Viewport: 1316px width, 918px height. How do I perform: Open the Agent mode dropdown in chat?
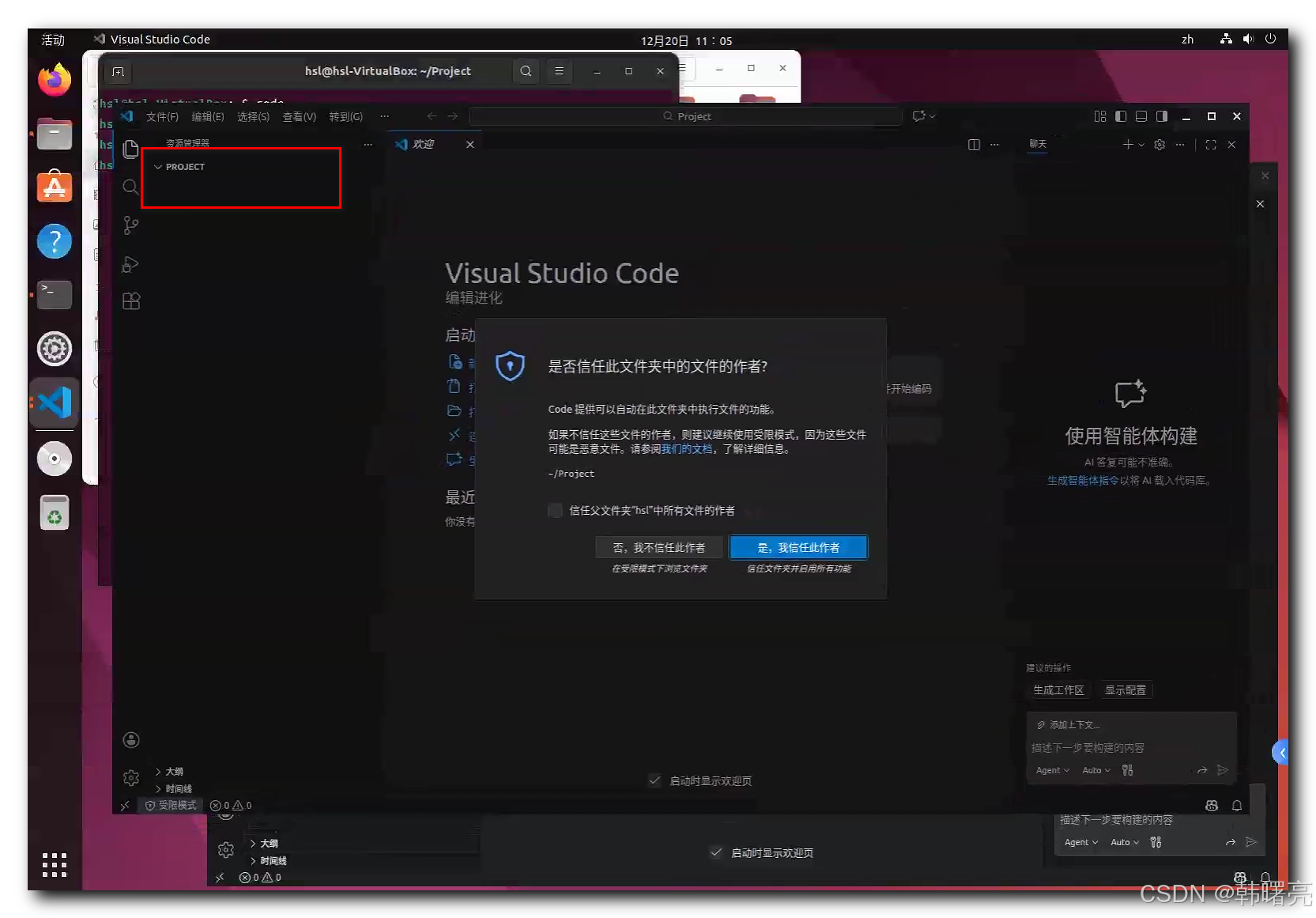pyautogui.click(x=1052, y=770)
